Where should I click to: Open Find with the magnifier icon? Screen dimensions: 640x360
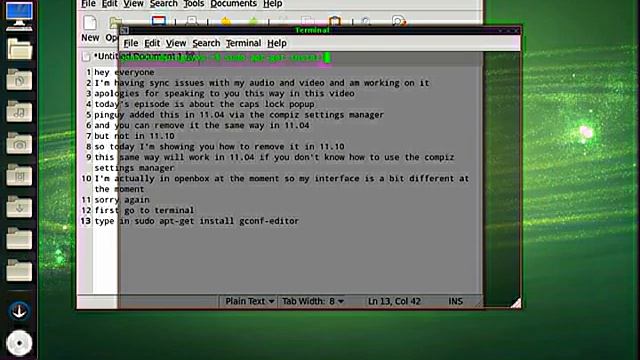pyautogui.click(x=366, y=21)
